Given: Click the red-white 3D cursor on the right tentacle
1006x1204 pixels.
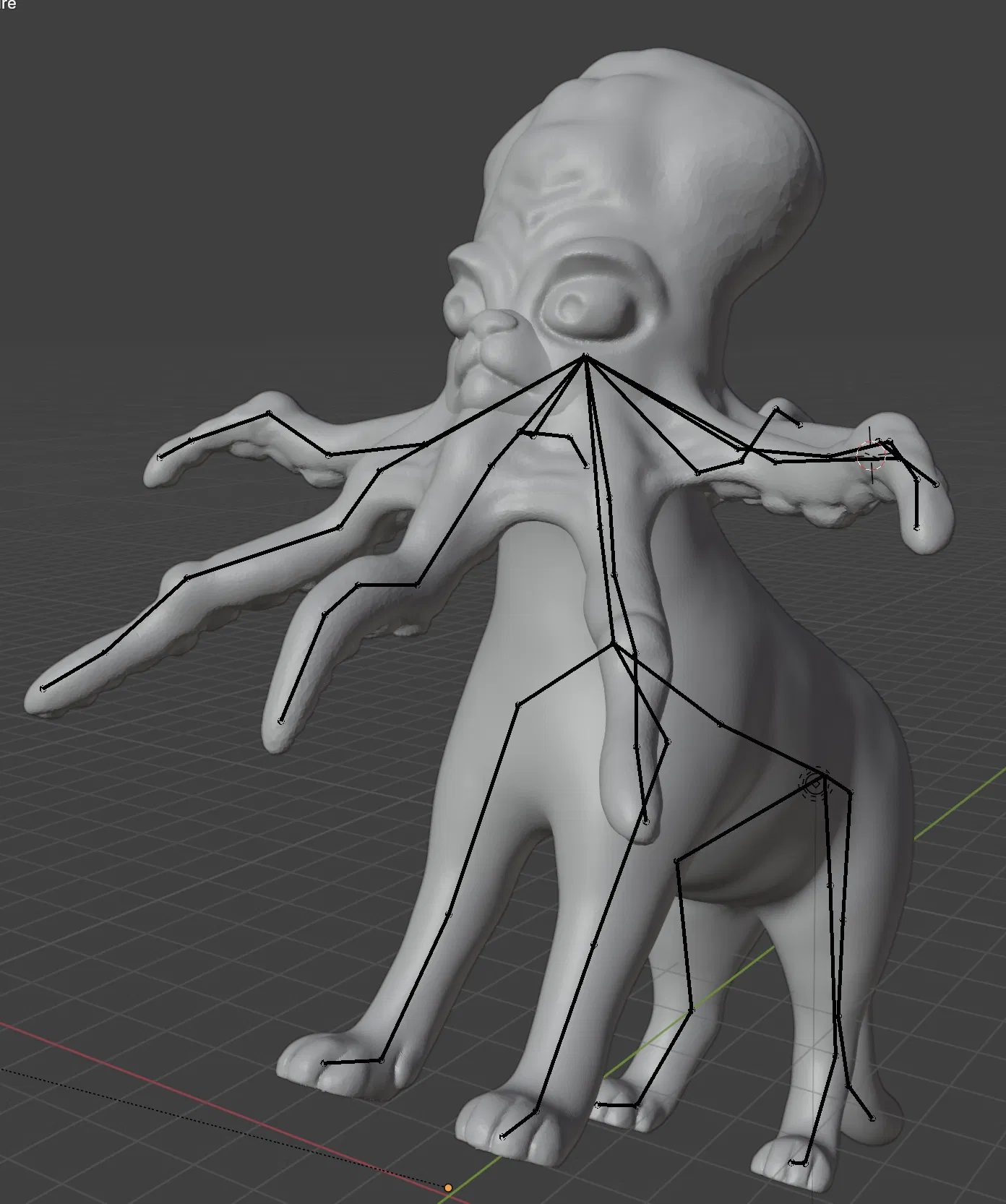Looking at the screenshot, I should (871, 455).
